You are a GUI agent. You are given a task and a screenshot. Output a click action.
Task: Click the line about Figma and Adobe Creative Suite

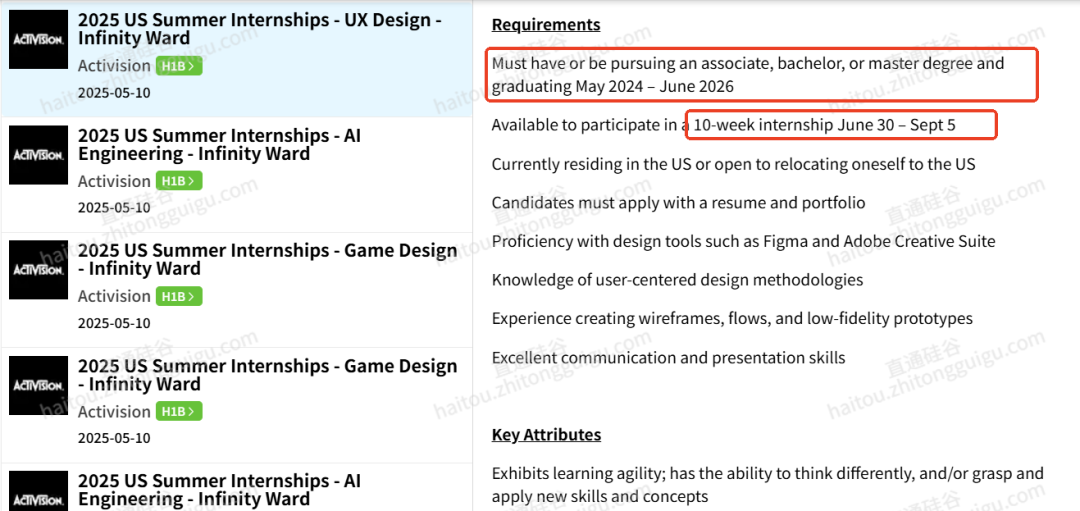743,242
